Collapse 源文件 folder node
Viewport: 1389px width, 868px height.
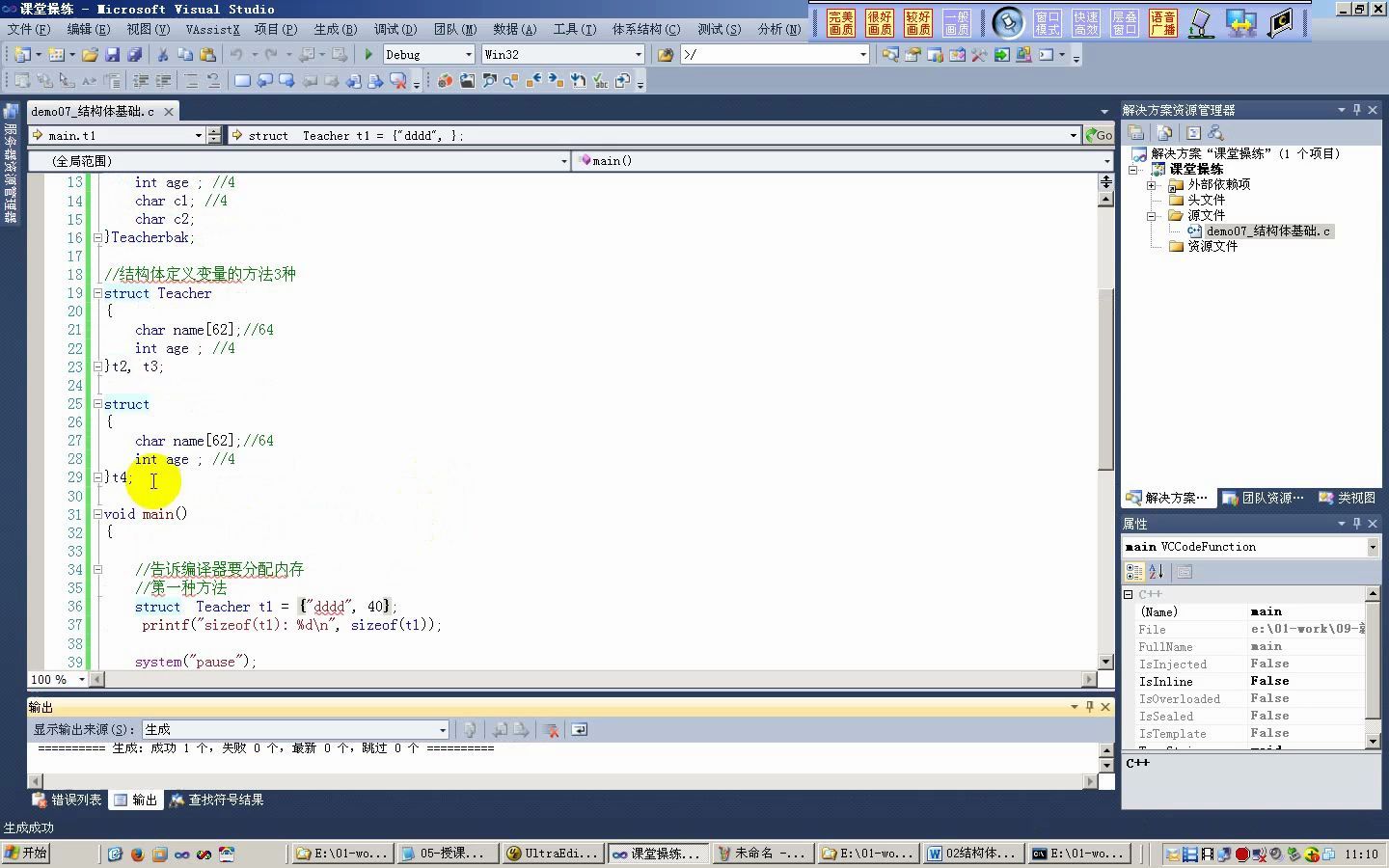[1151, 216]
